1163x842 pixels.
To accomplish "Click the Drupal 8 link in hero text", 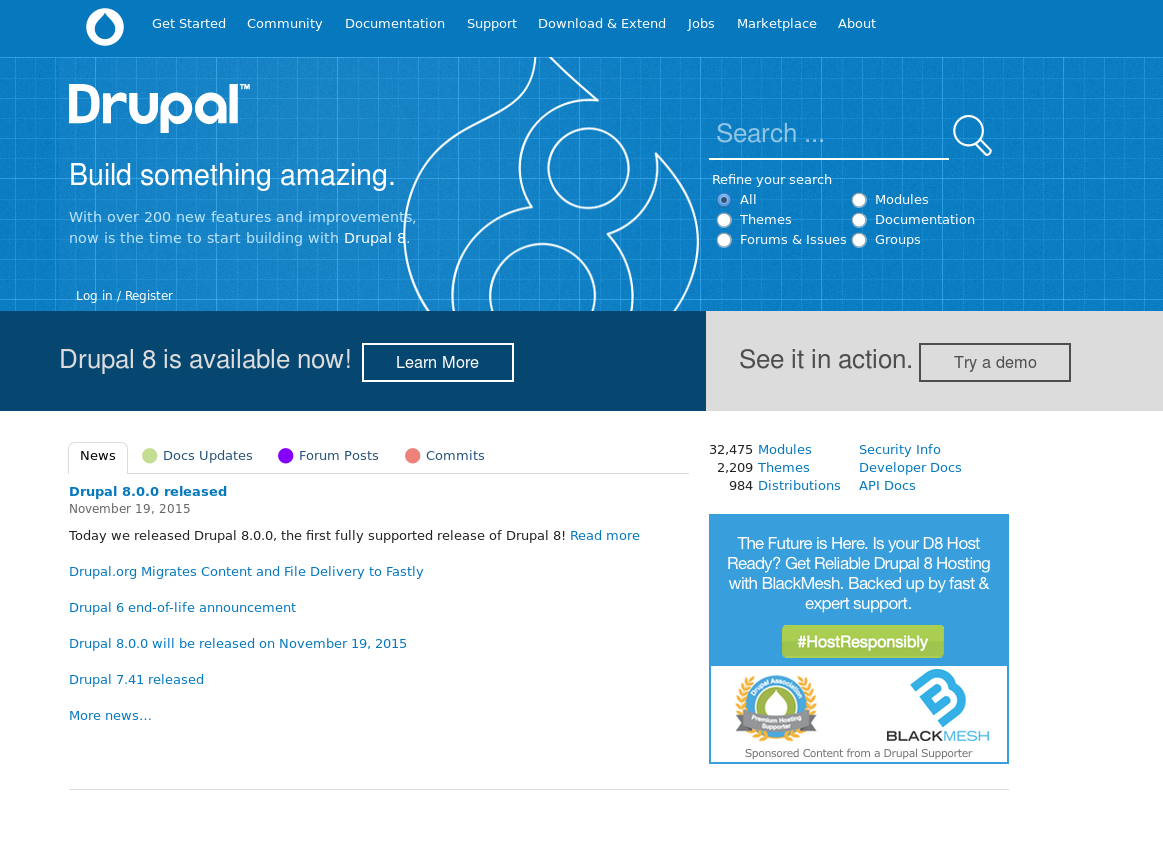I will coord(375,238).
